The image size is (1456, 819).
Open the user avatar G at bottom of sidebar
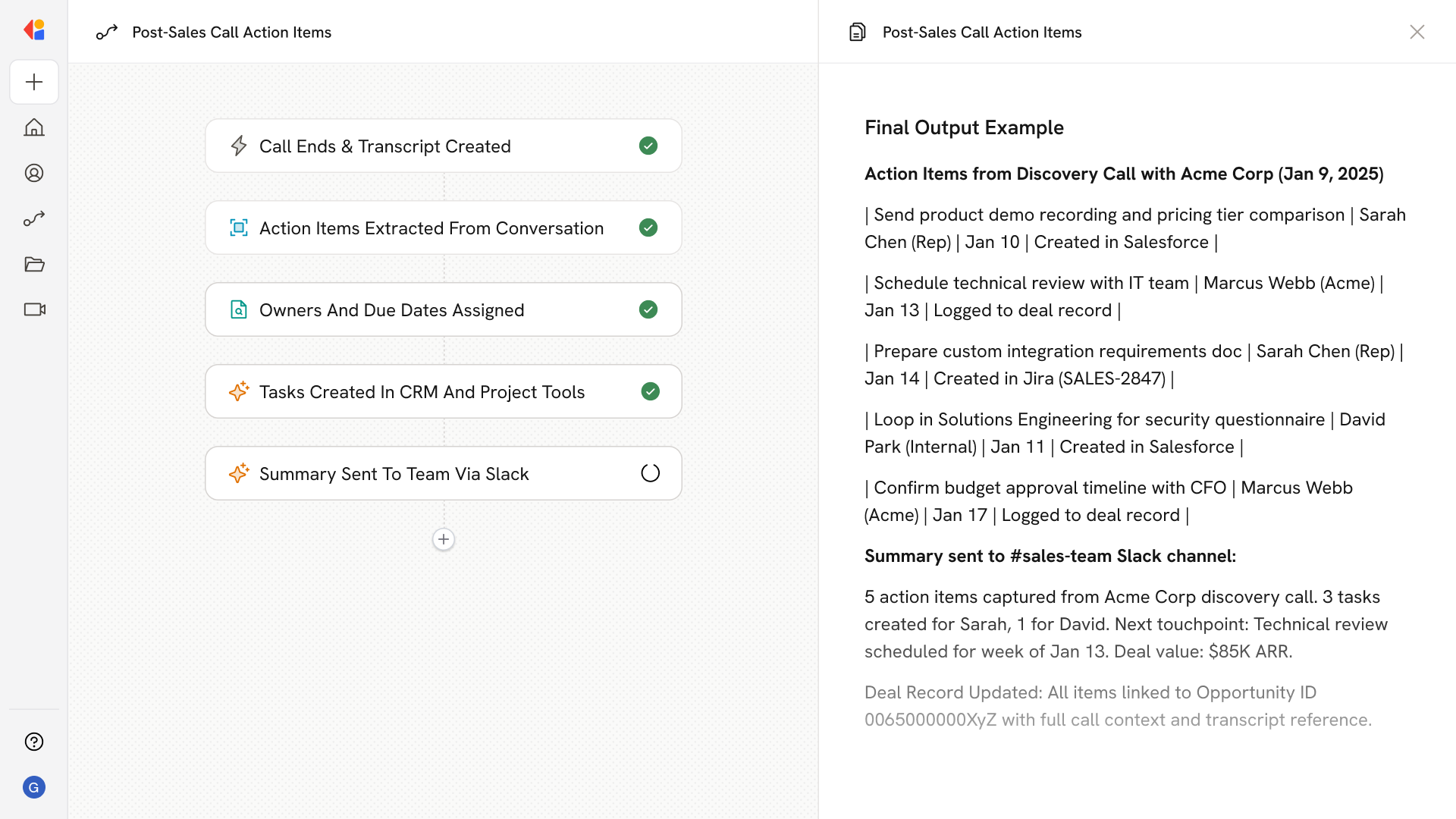coord(34,787)
